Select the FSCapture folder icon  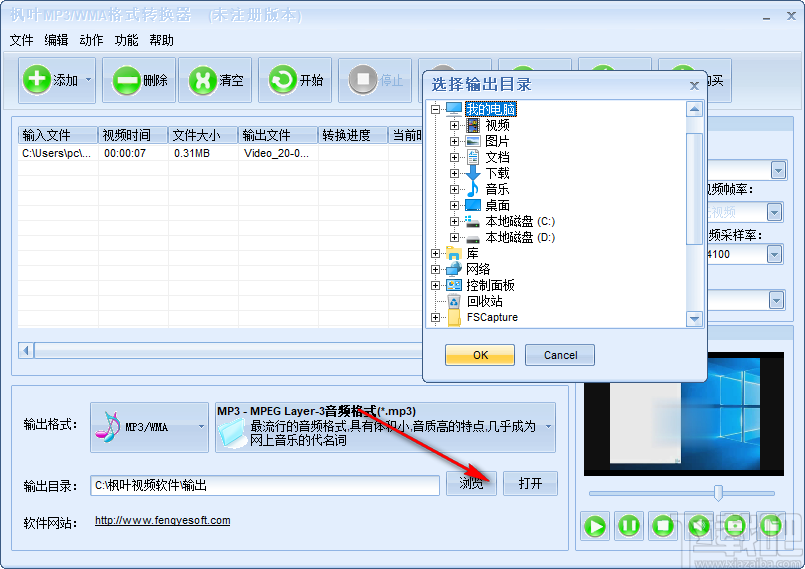[x=454, y=317]
